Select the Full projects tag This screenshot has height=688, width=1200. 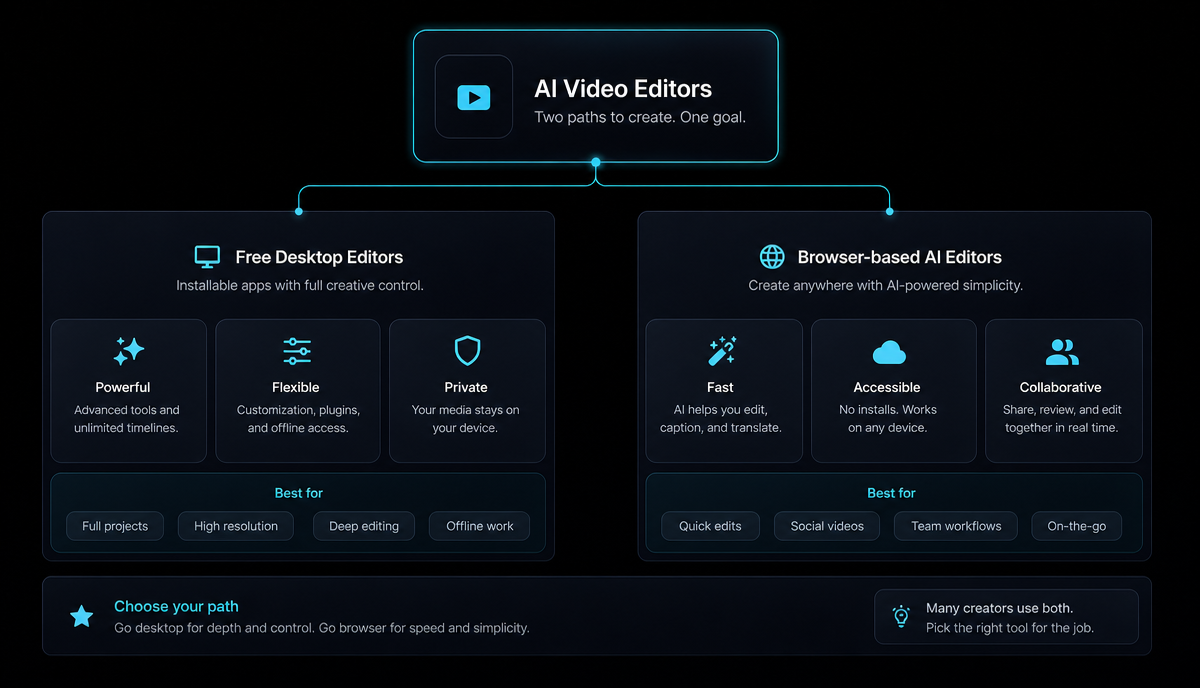[x=115, y=526]
